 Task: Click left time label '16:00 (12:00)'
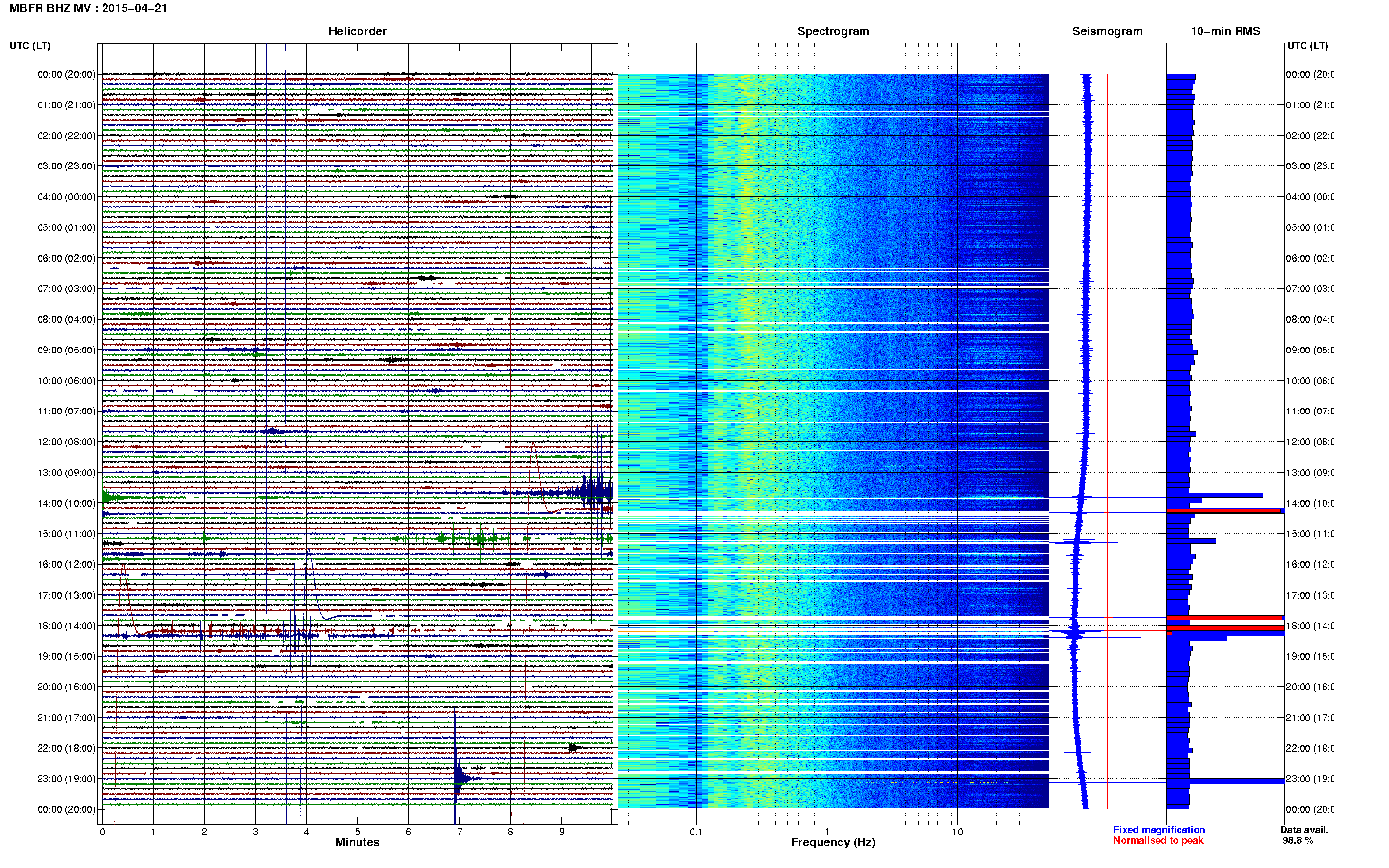point(66,564)
